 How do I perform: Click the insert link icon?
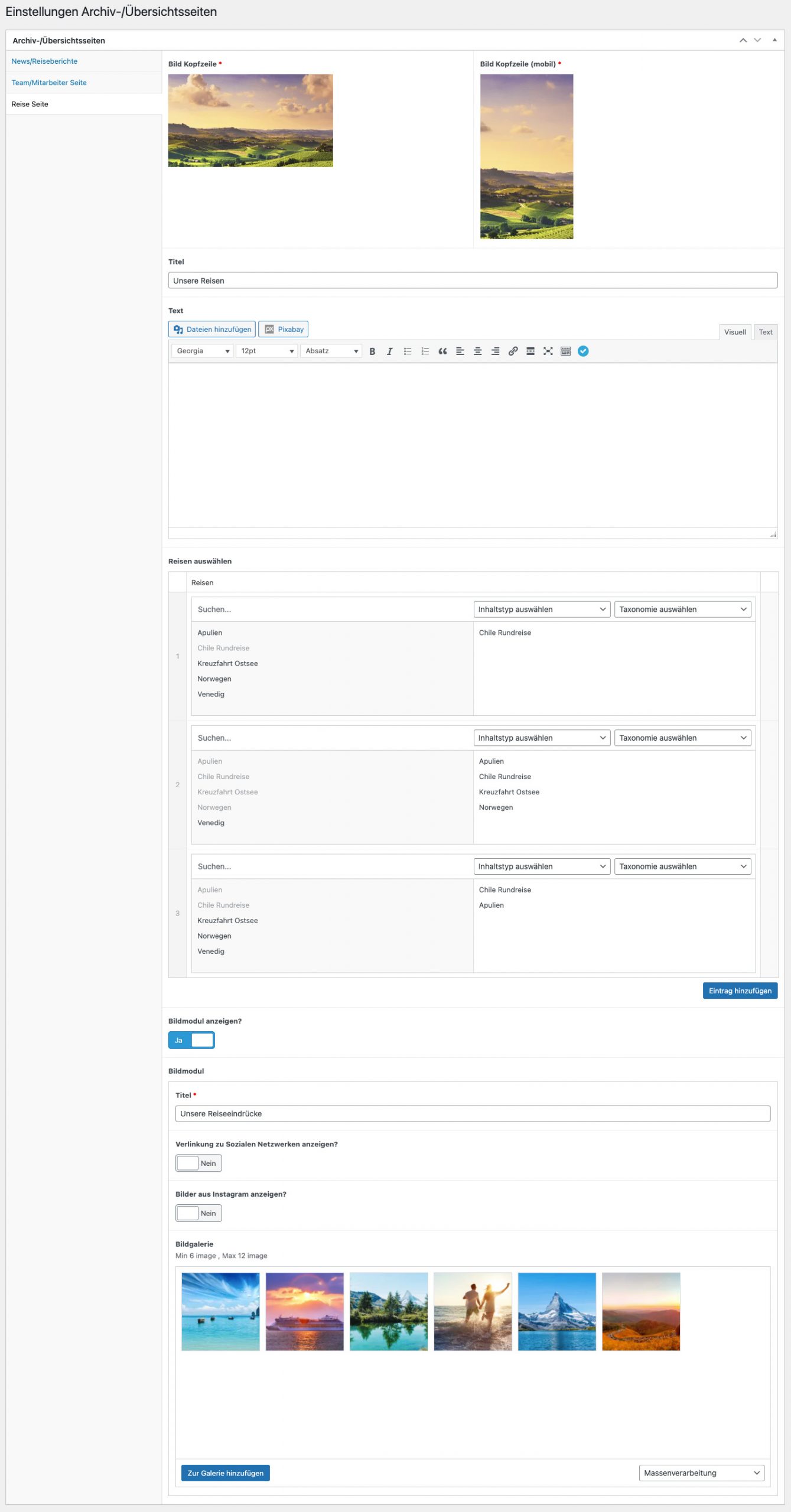(513, 351)
